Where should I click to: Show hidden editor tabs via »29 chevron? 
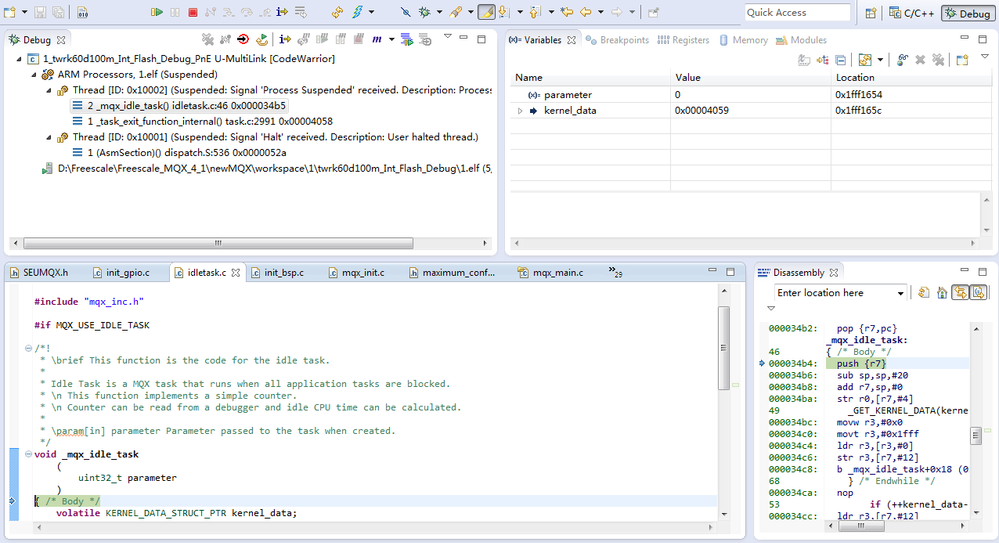click(615, 272)
